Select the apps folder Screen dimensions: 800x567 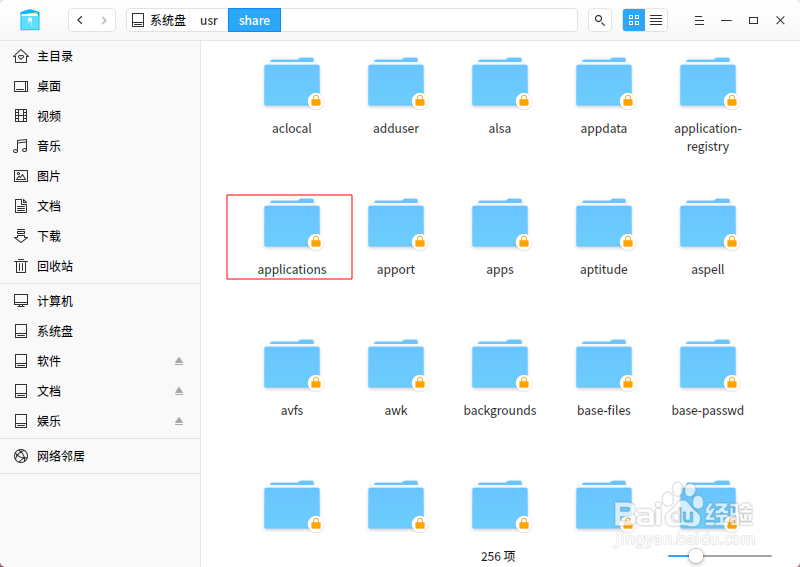pyautogui.click(x=500, y=237)
